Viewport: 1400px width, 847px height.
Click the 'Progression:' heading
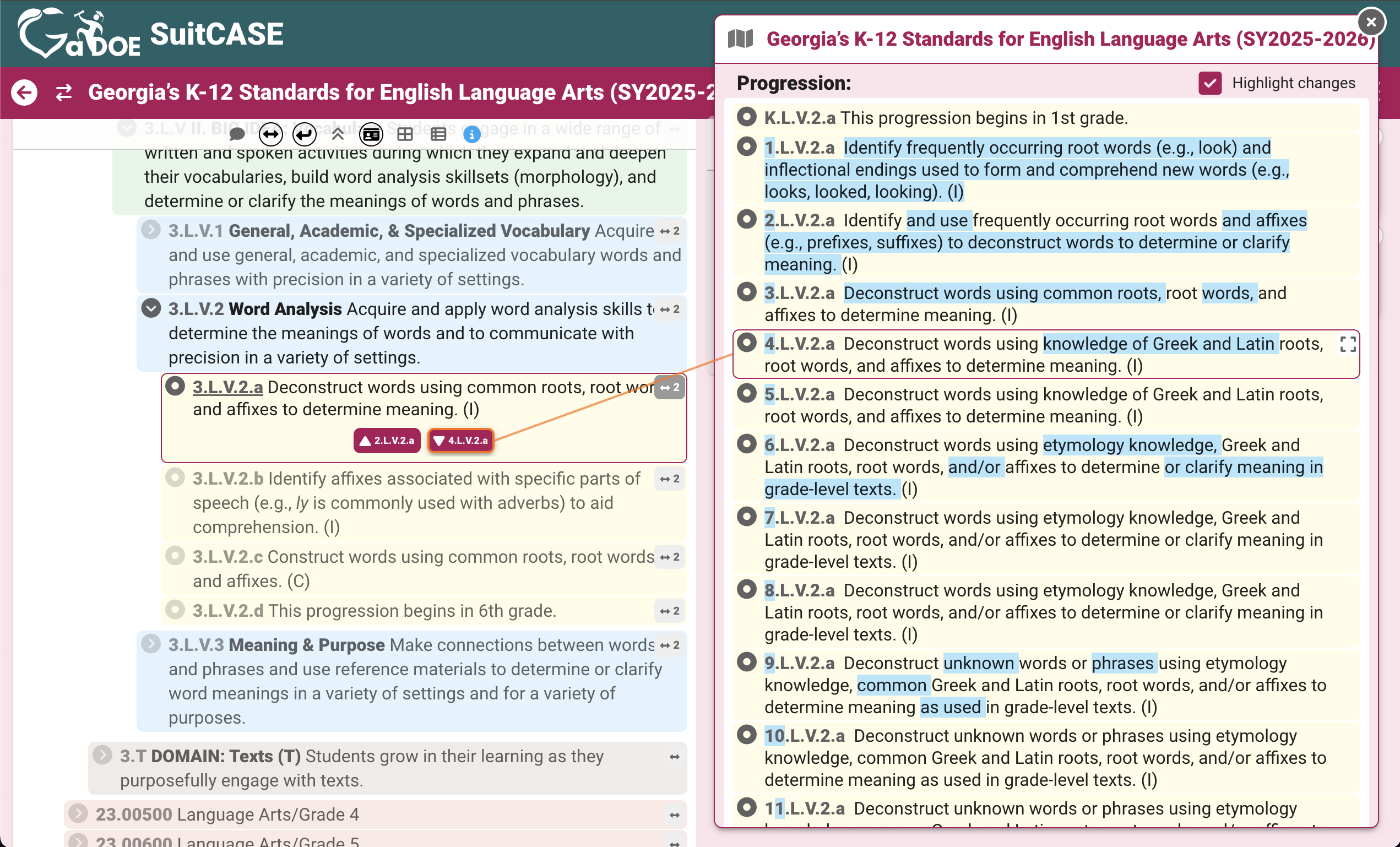coord(794,84)
